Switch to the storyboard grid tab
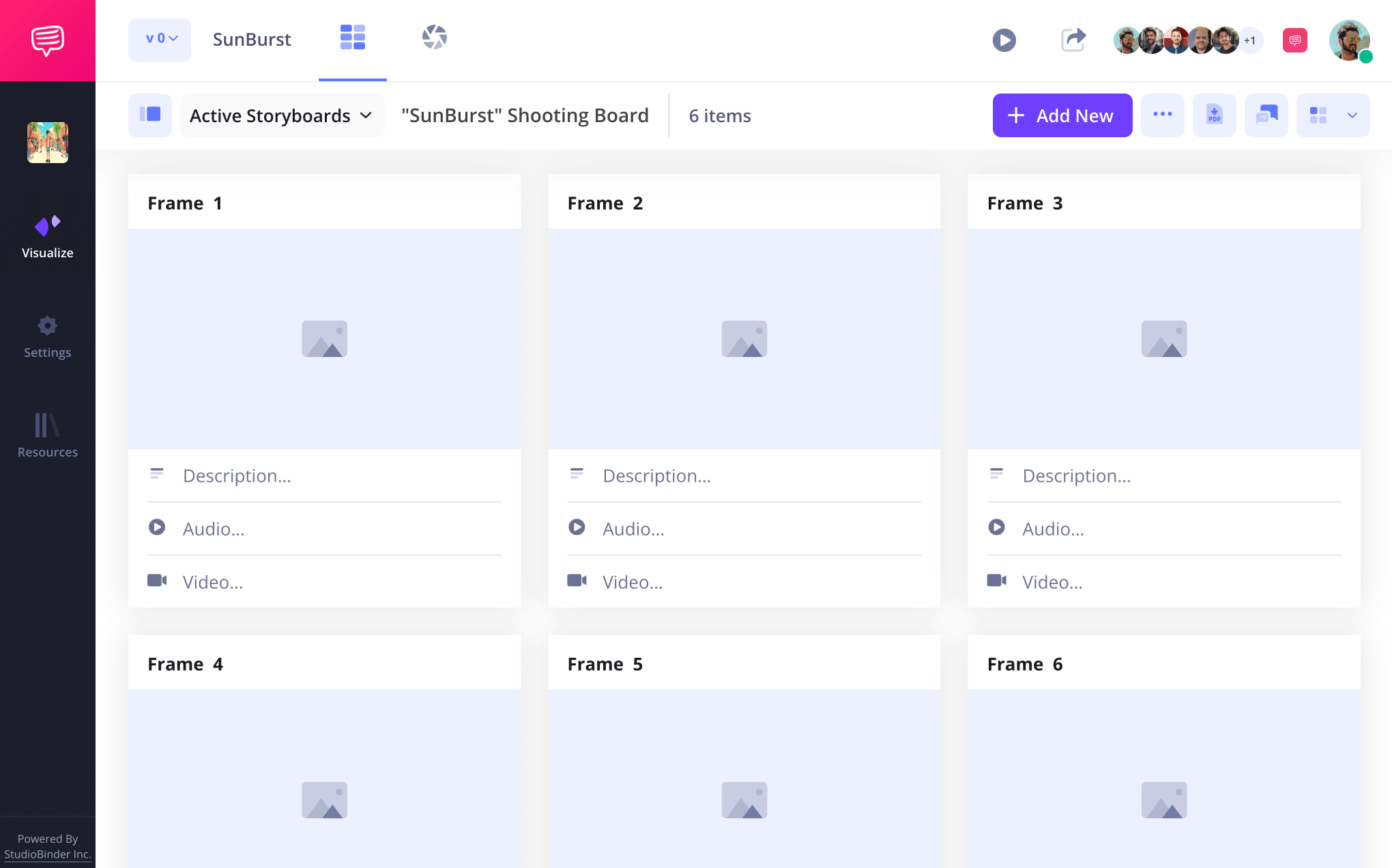The image size is (1392, 868). (x=353, y=38)
